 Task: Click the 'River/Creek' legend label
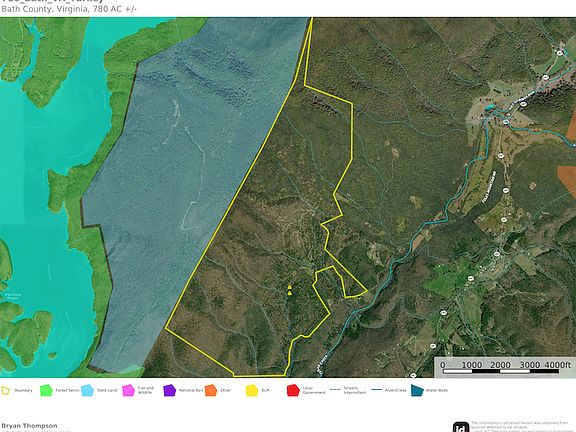396,390
